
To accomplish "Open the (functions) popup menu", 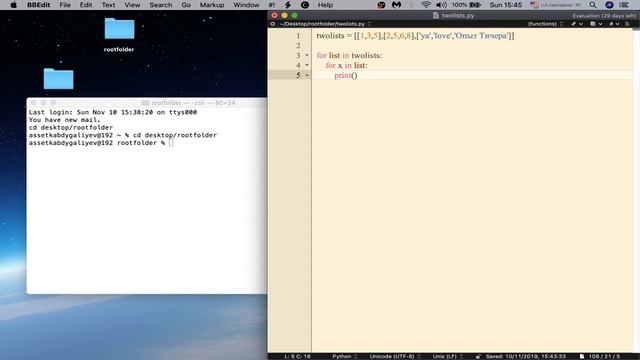I will pos(545,24).
